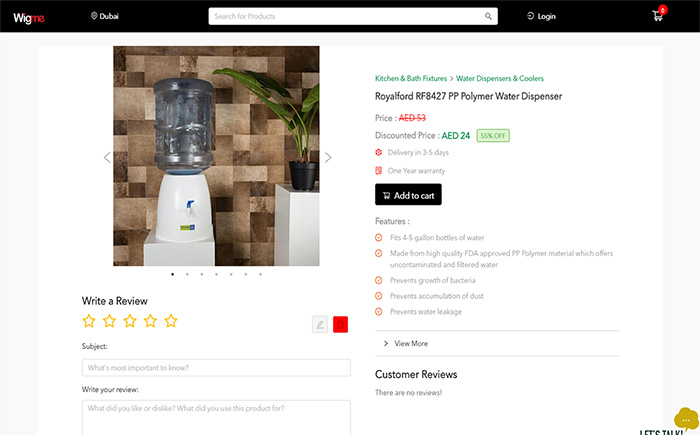Screen dimensions: 700x435
Task: Click the red delete review icon
Action: (340, 325)
